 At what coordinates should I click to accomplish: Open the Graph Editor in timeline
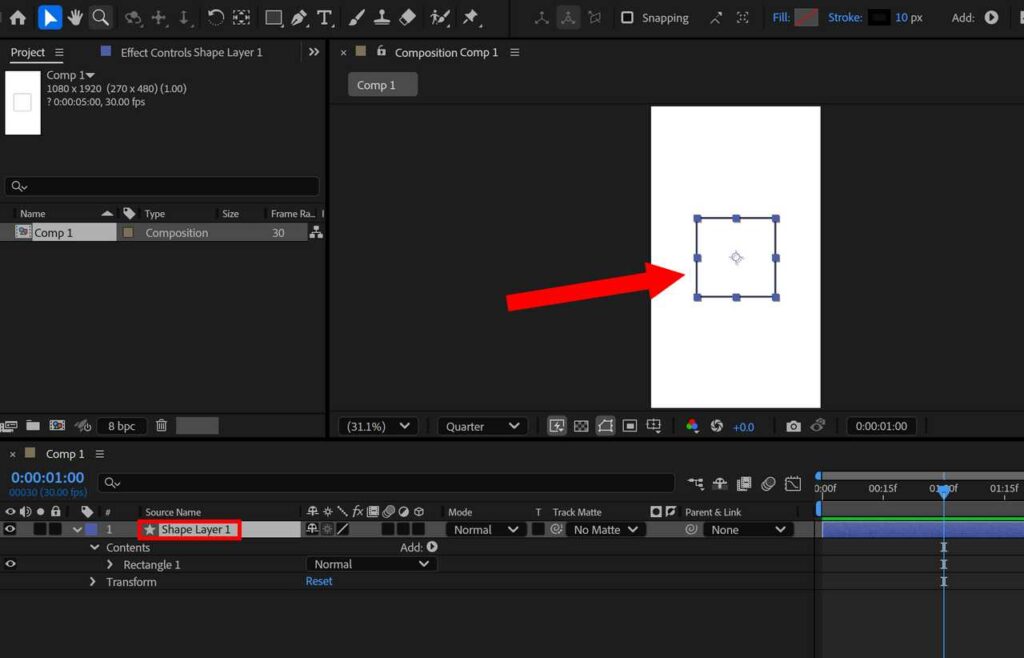click(x=793, y=484)
